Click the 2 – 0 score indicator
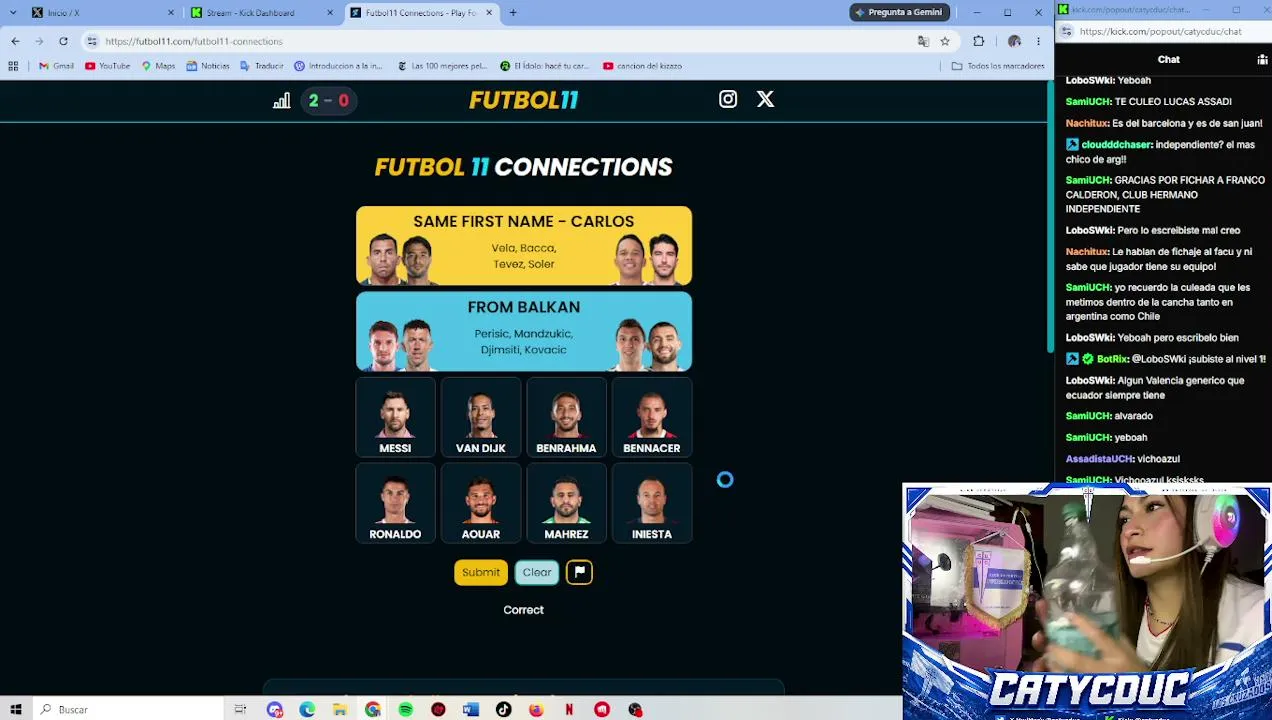The height and width of the screenshot is (720, 1272). click(328, 100)
